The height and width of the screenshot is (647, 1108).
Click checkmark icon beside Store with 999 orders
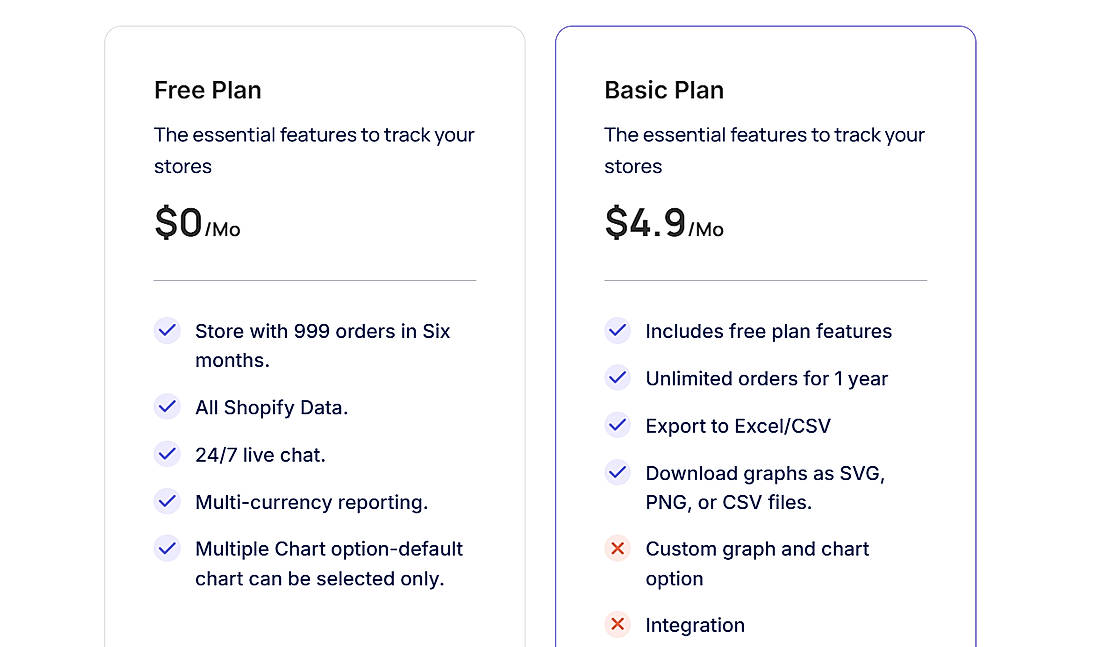(167, 331)
